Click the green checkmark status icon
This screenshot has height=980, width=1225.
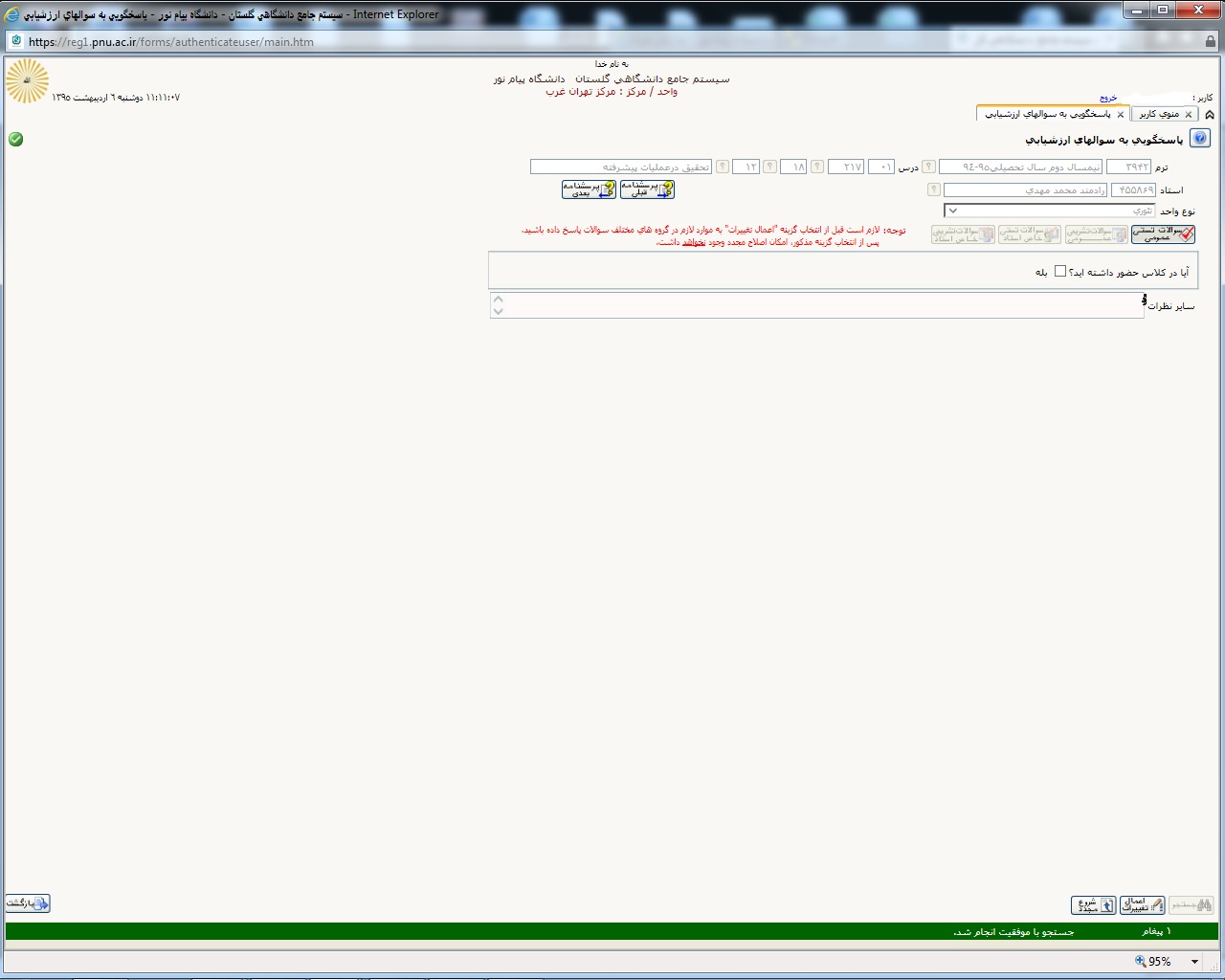(x=15, y=139)
